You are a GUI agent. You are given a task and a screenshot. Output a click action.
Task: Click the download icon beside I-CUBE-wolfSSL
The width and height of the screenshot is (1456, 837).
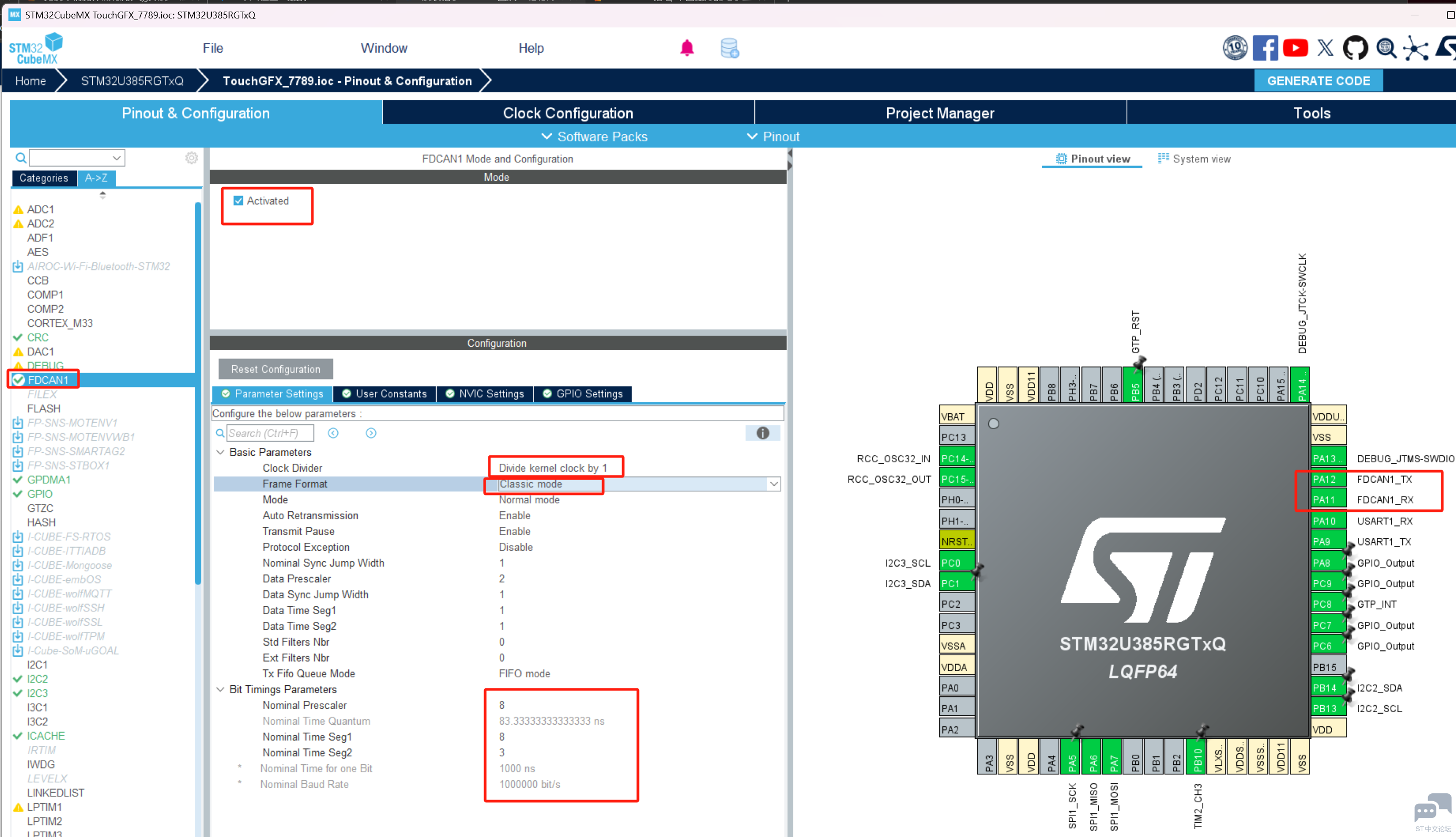[18, 622]
